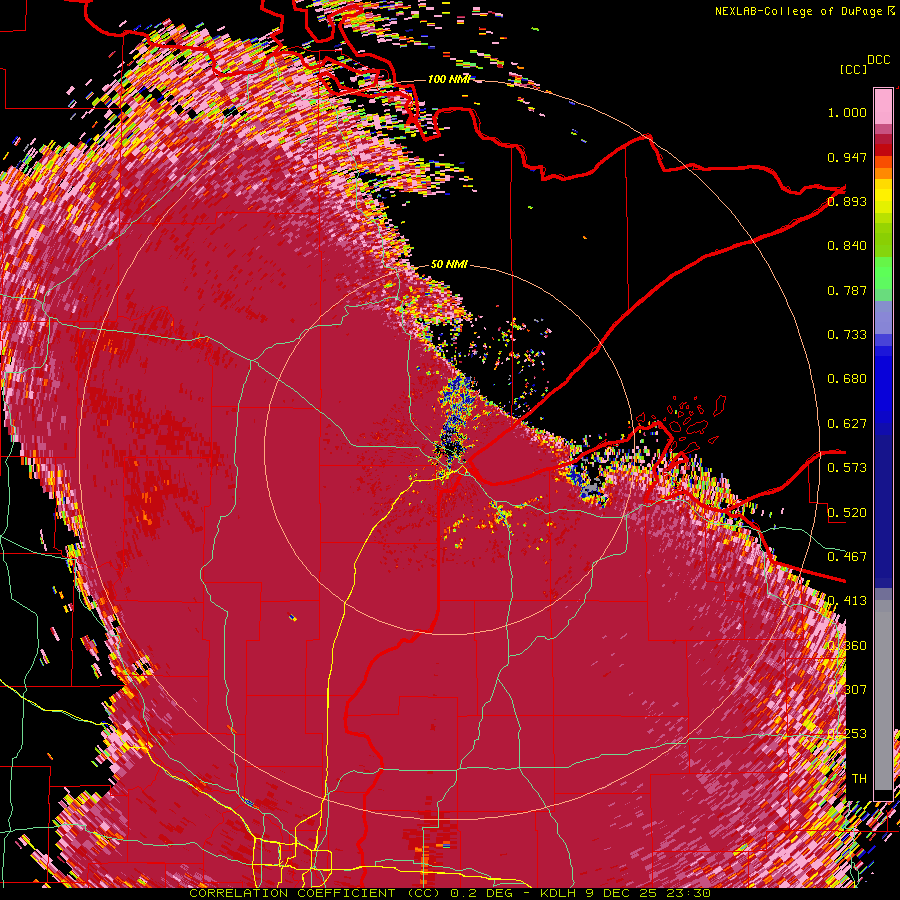900x900 pixels.
Task: Click the 0.413 legend value
Action: [x=847, y=601]
